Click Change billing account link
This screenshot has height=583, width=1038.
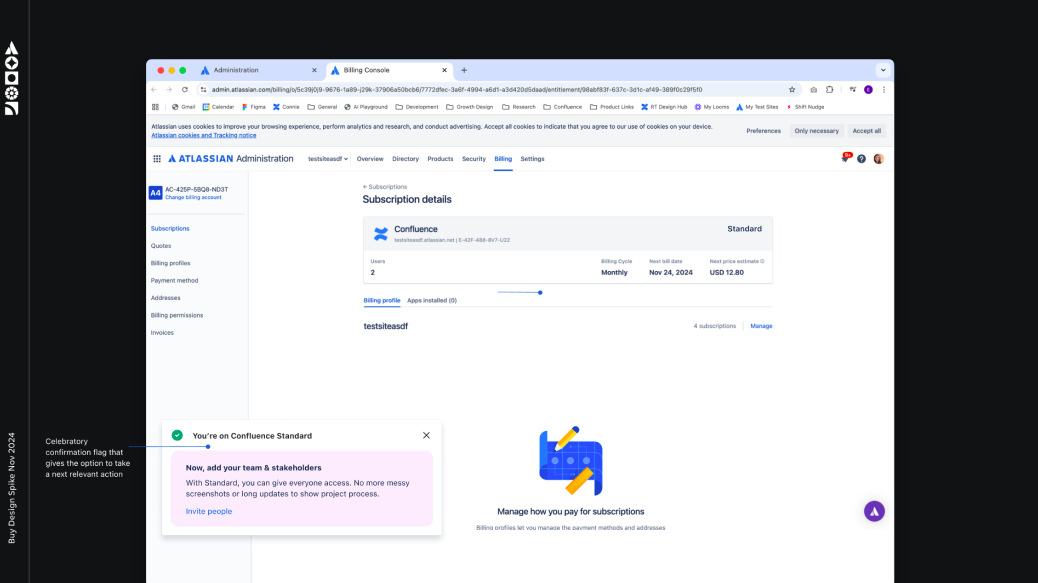(x=193, y=197)
